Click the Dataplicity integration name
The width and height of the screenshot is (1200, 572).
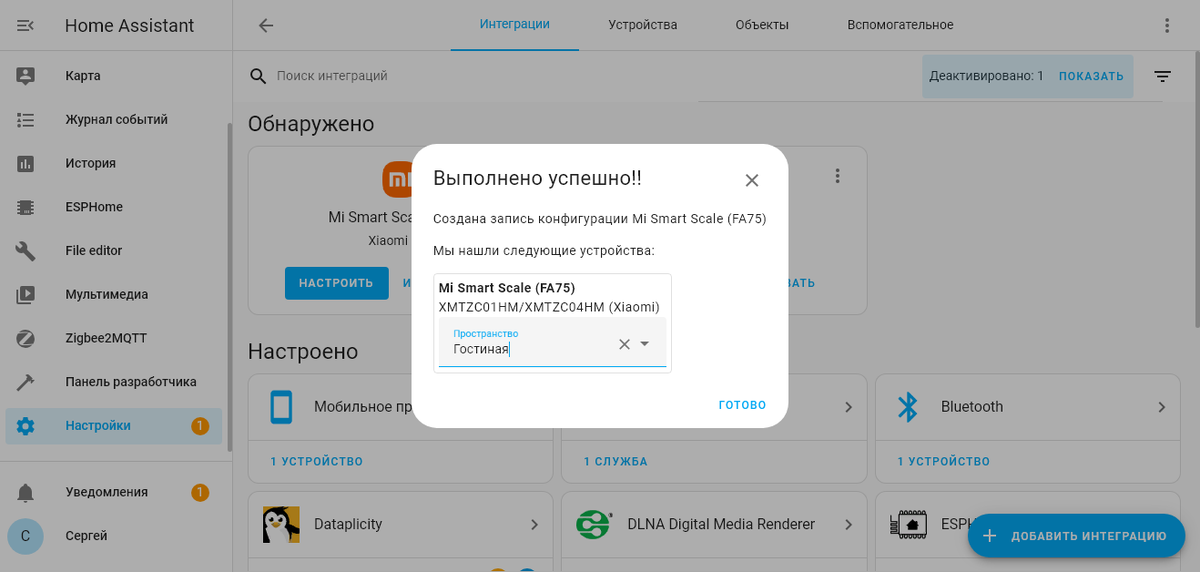(x=348, y=524)
